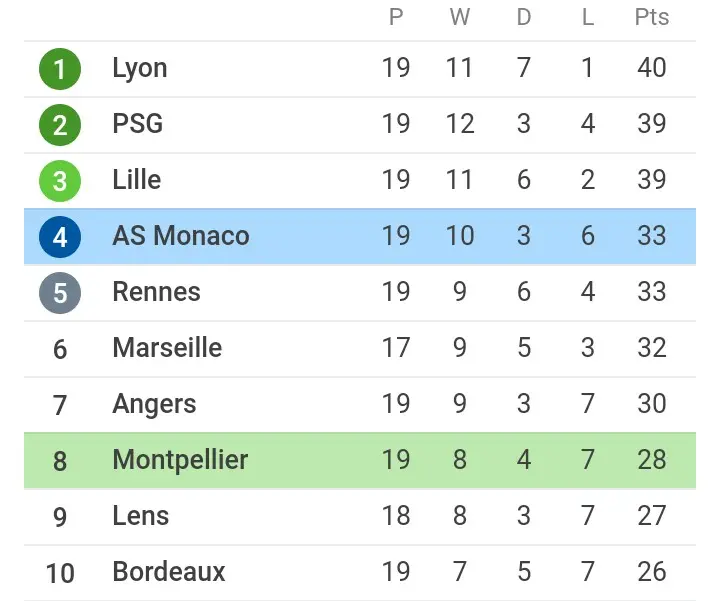Open the PSG team entry
The height and width of the screenshot is (601, 720).
point(138,124)
